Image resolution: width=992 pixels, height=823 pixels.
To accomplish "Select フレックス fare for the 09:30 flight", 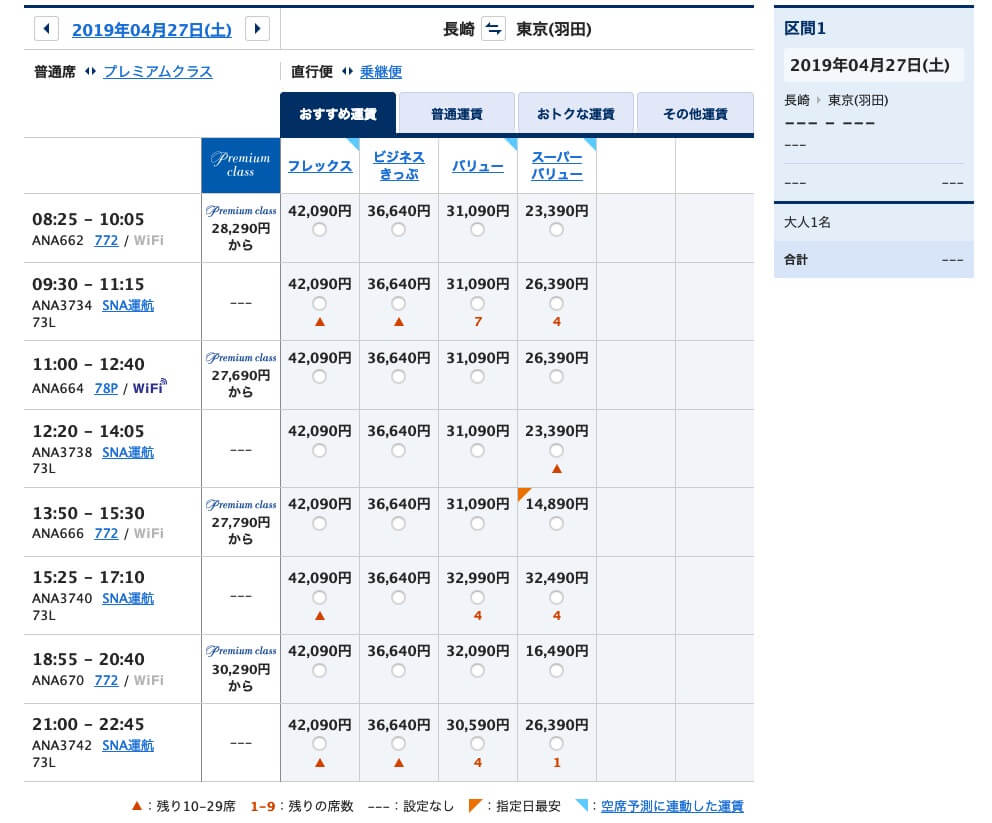I will (319, 304).
